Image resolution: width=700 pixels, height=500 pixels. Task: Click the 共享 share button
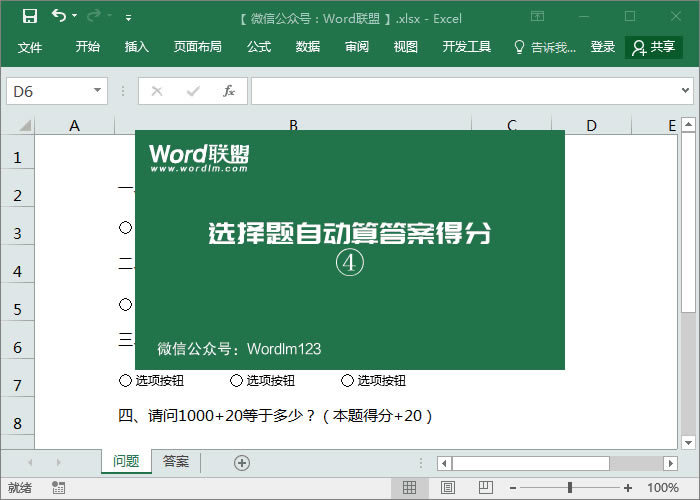(x=654, y=47)
